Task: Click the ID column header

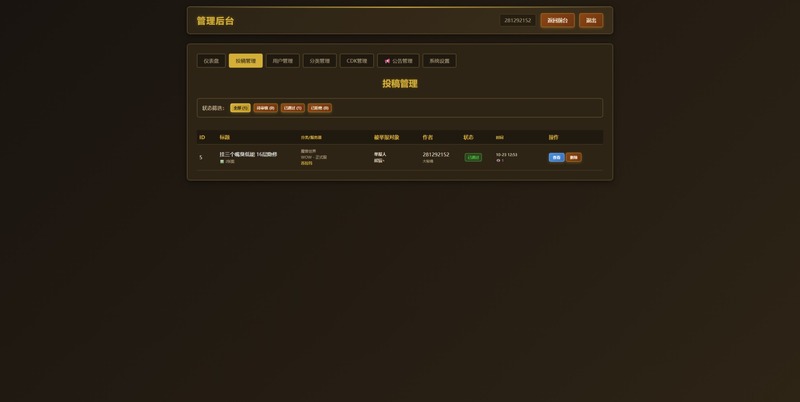Action: point(202,137)
